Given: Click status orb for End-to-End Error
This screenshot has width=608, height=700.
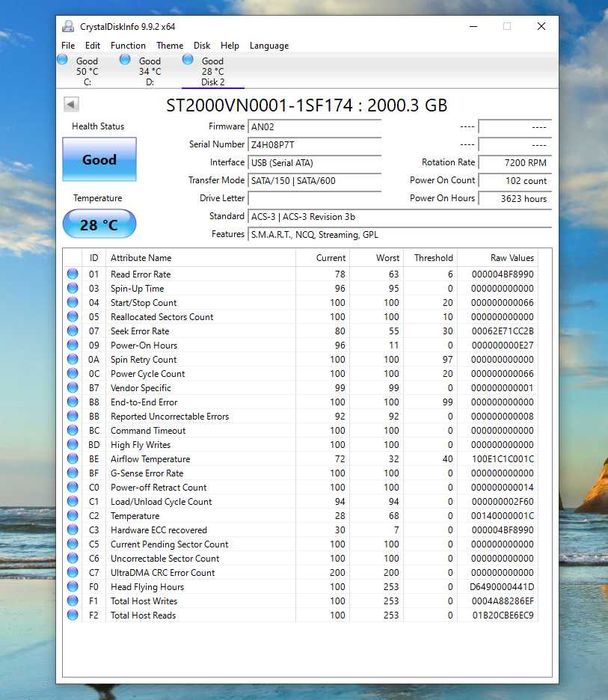Looking at the screenshot, I should click(x=72, y=402).
